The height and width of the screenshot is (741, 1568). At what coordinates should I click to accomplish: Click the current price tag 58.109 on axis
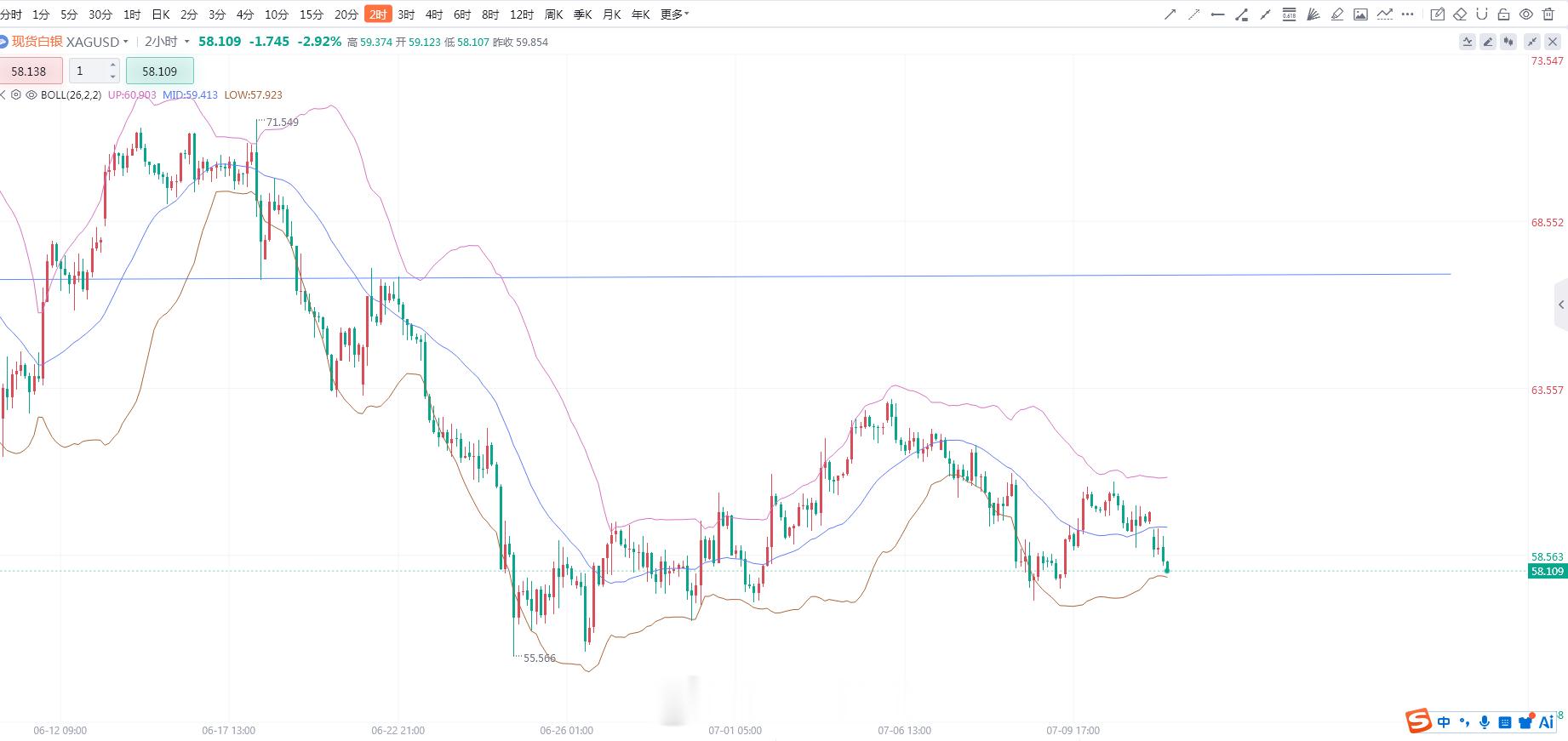(x=1548, y=572)
